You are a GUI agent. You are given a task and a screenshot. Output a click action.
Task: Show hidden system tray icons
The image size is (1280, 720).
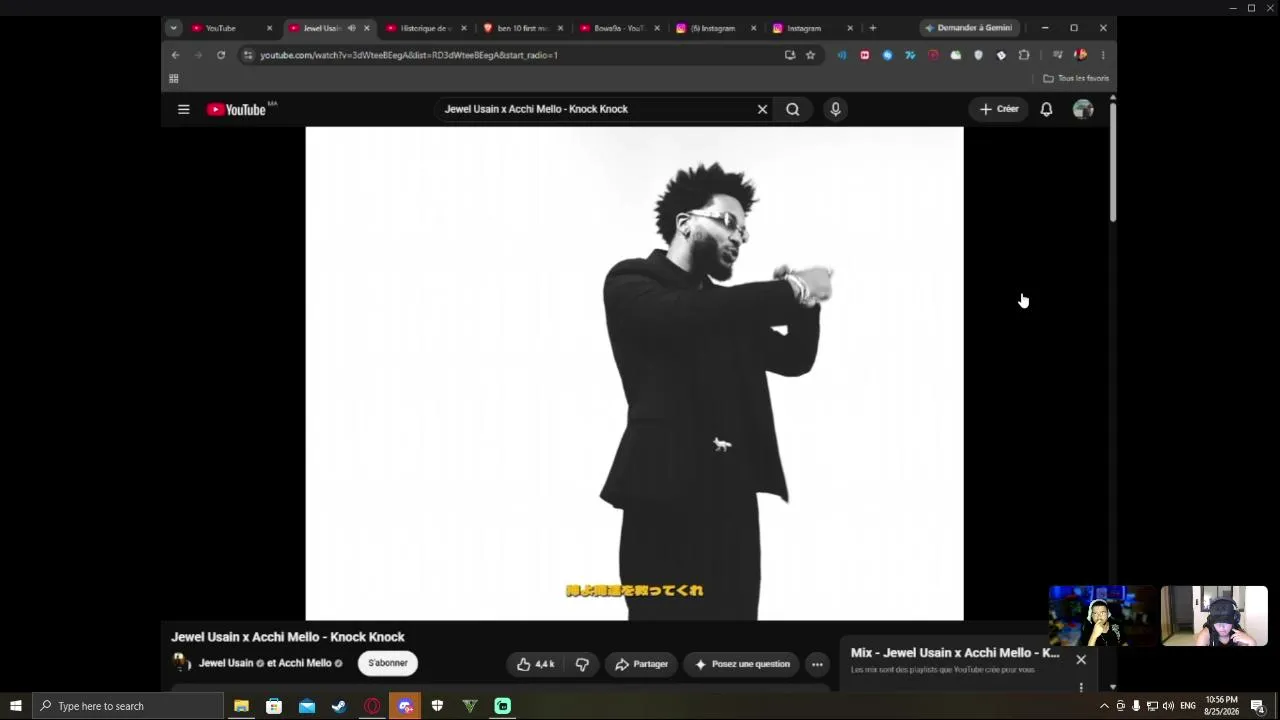[x=1104, y=706]
